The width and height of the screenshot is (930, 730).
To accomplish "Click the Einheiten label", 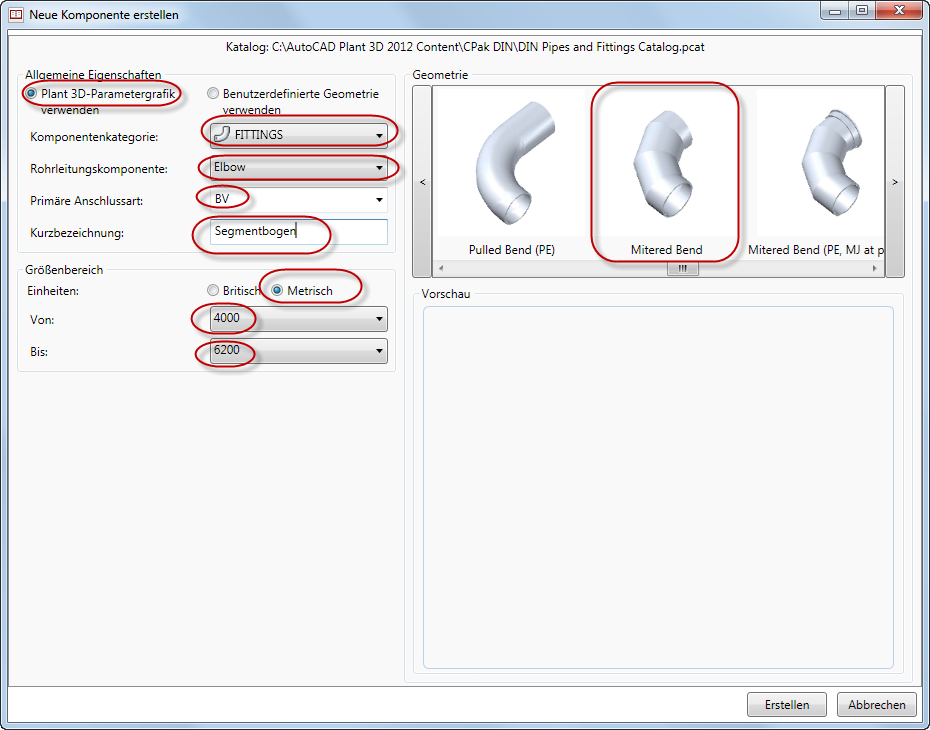I will [53, 291].
